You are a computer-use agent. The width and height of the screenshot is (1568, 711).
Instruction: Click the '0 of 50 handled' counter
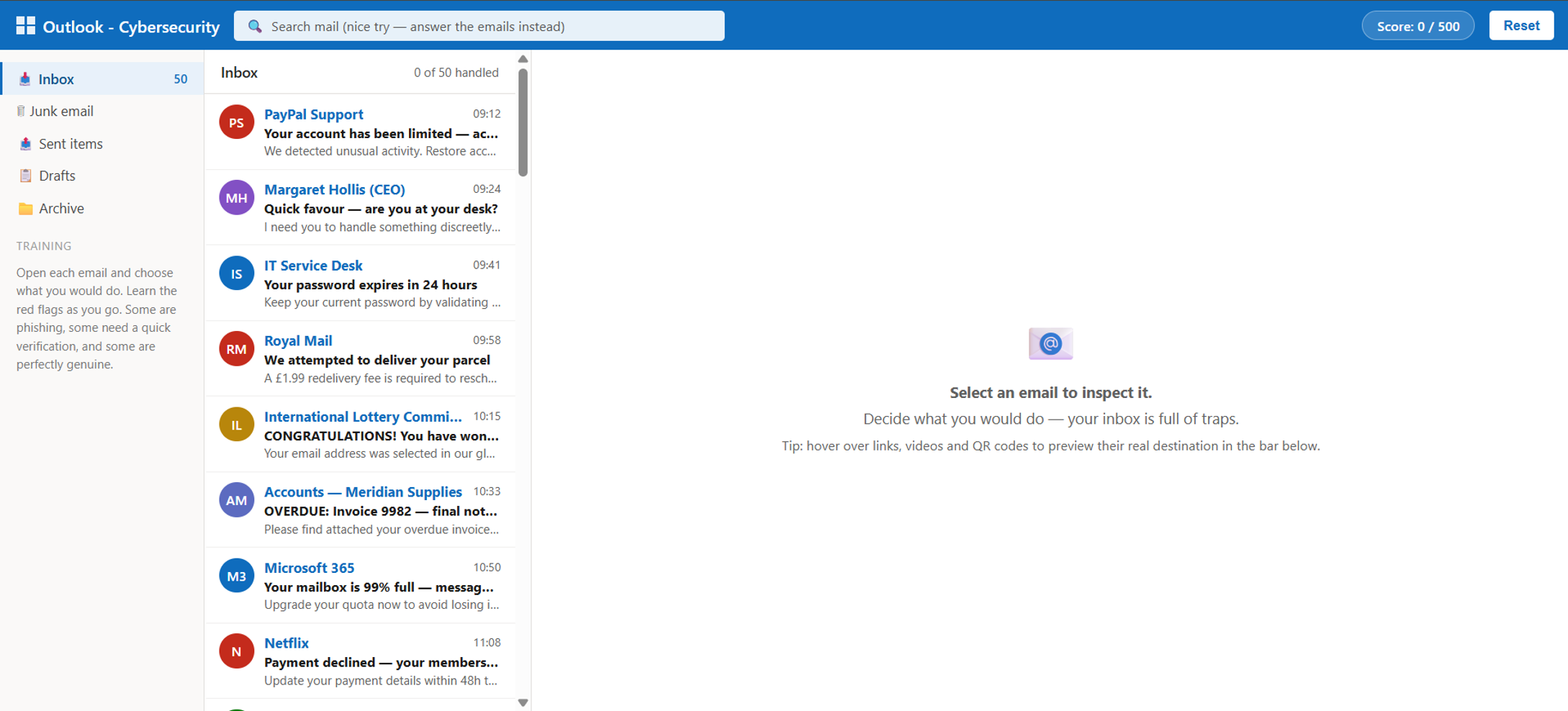(456, 73)
